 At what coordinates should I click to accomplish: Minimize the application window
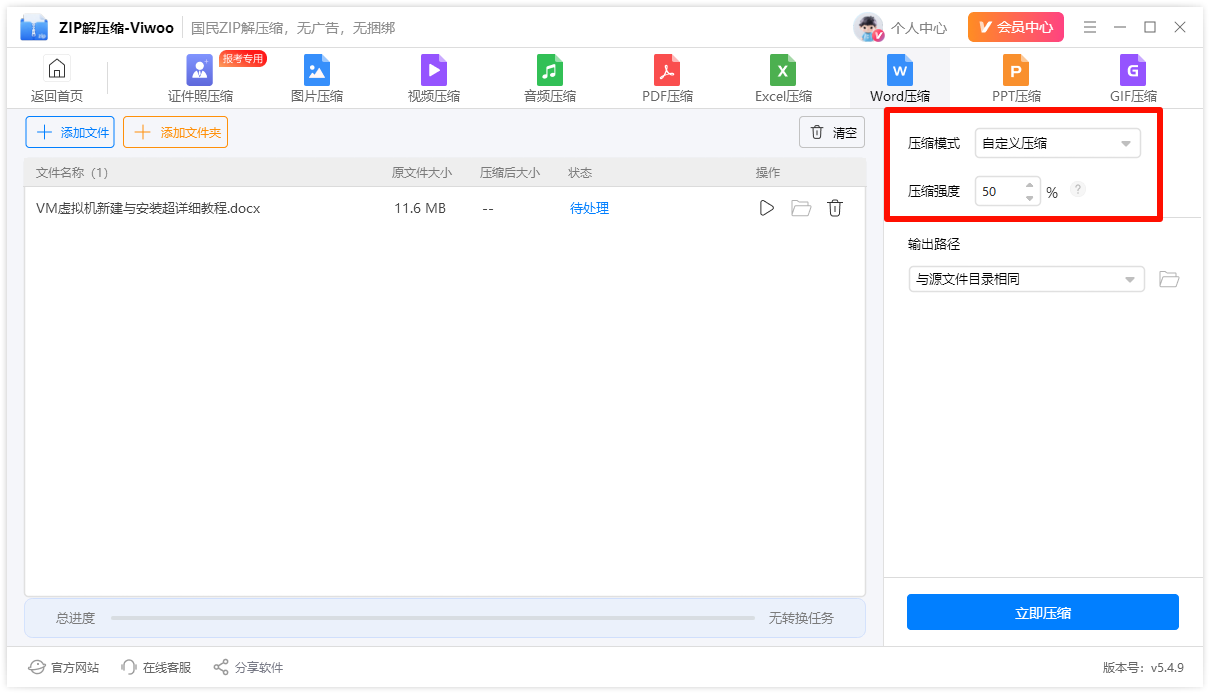(1120, 27)
